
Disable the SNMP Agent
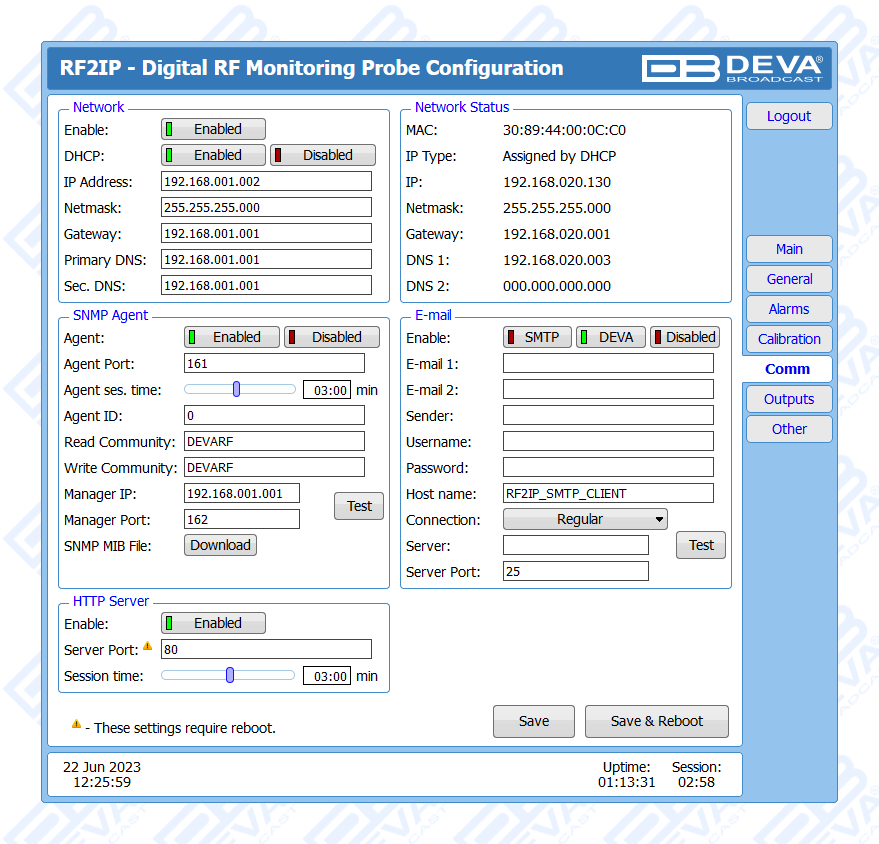332,337
